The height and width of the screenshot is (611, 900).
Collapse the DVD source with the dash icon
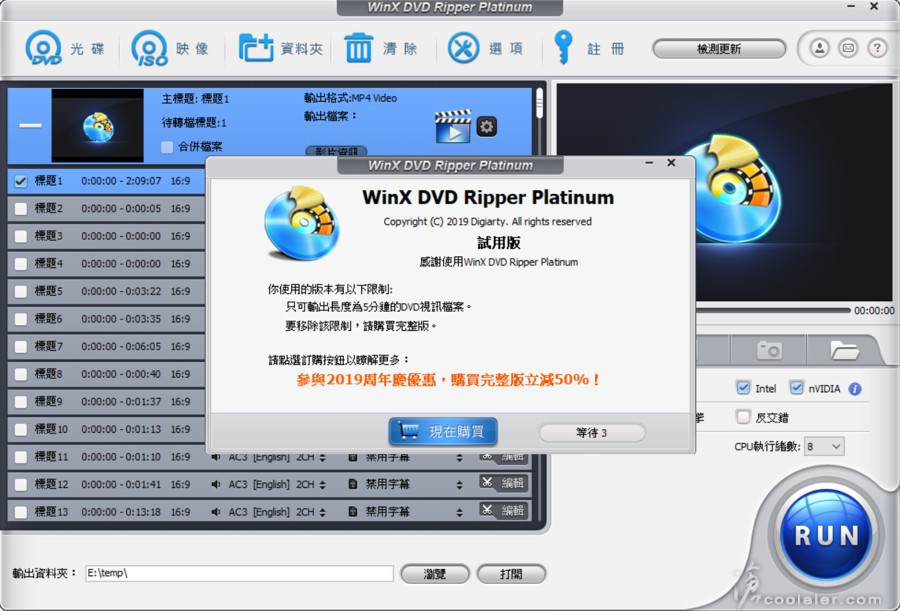click(x=30, y=125)
